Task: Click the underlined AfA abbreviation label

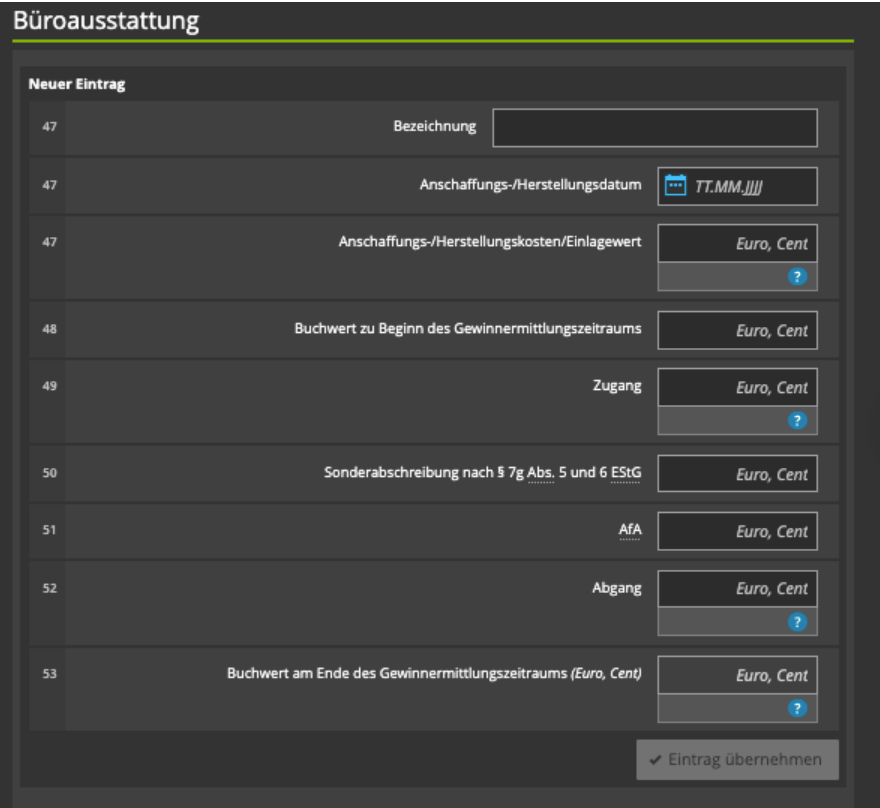Action: point(629,531)
